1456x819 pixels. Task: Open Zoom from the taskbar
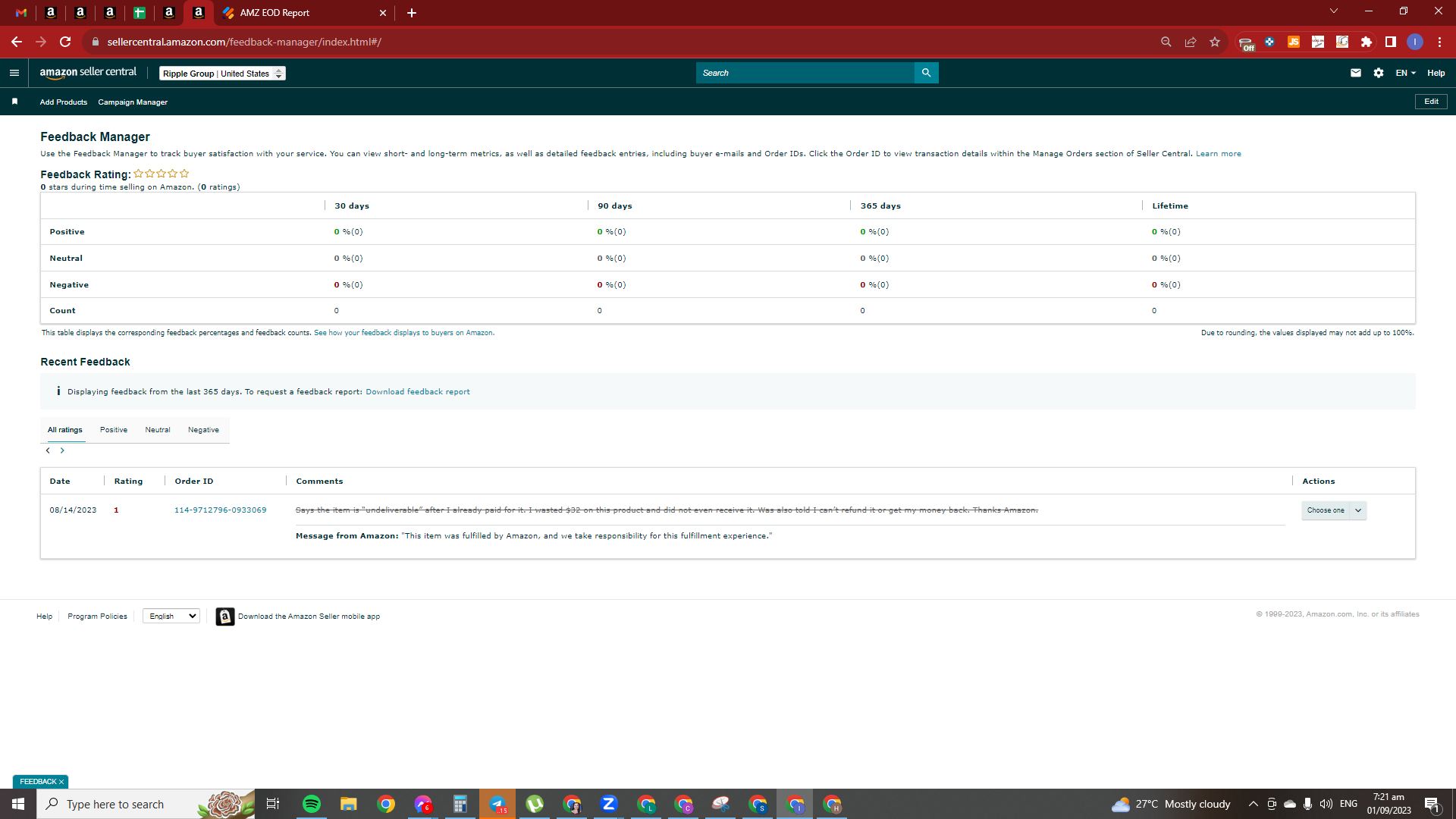click(x=609, y=804)
